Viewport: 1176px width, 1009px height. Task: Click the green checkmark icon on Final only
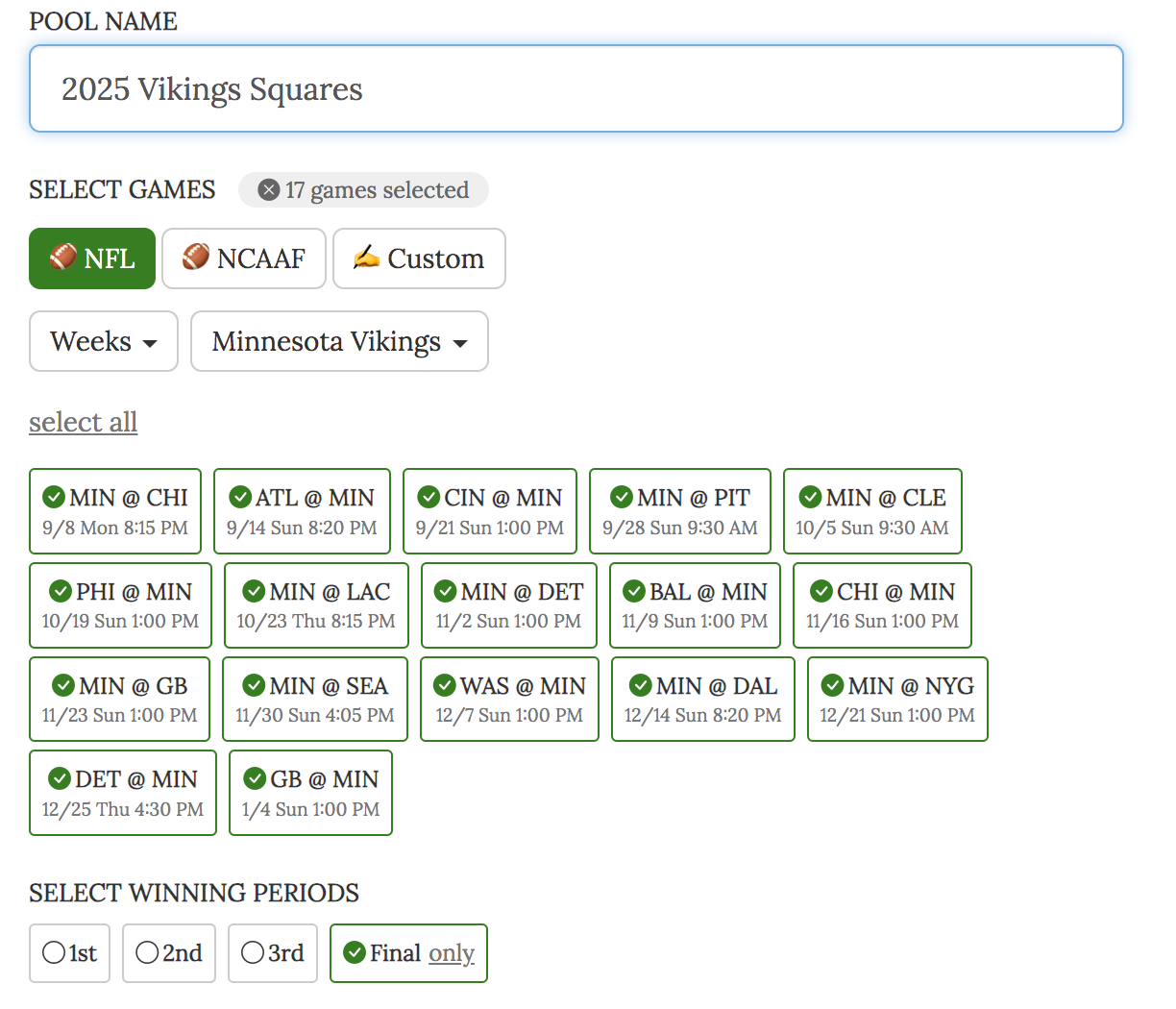coord(355,952)
